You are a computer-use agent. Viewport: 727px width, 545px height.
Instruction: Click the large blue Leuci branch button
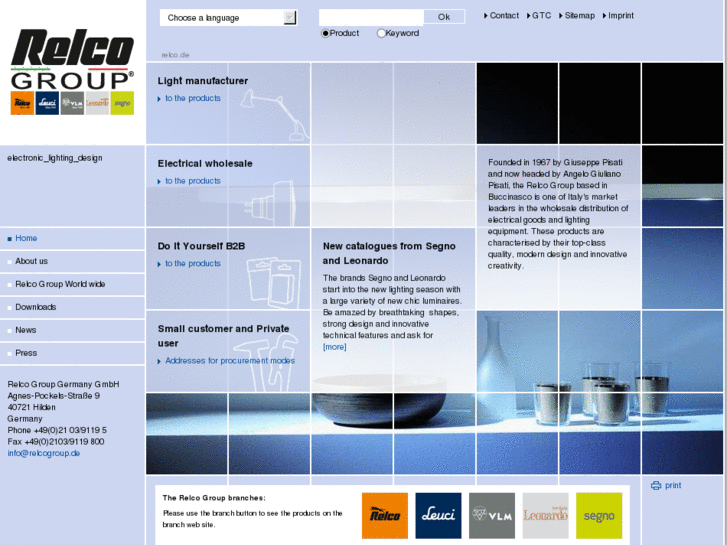(438, 516)
